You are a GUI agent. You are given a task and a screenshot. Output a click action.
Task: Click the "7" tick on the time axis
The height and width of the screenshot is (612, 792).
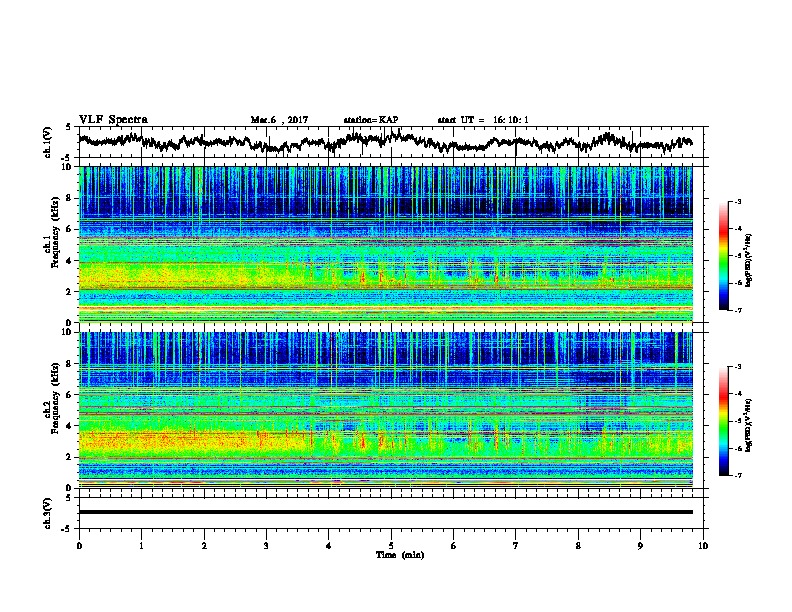click(516, 546)
